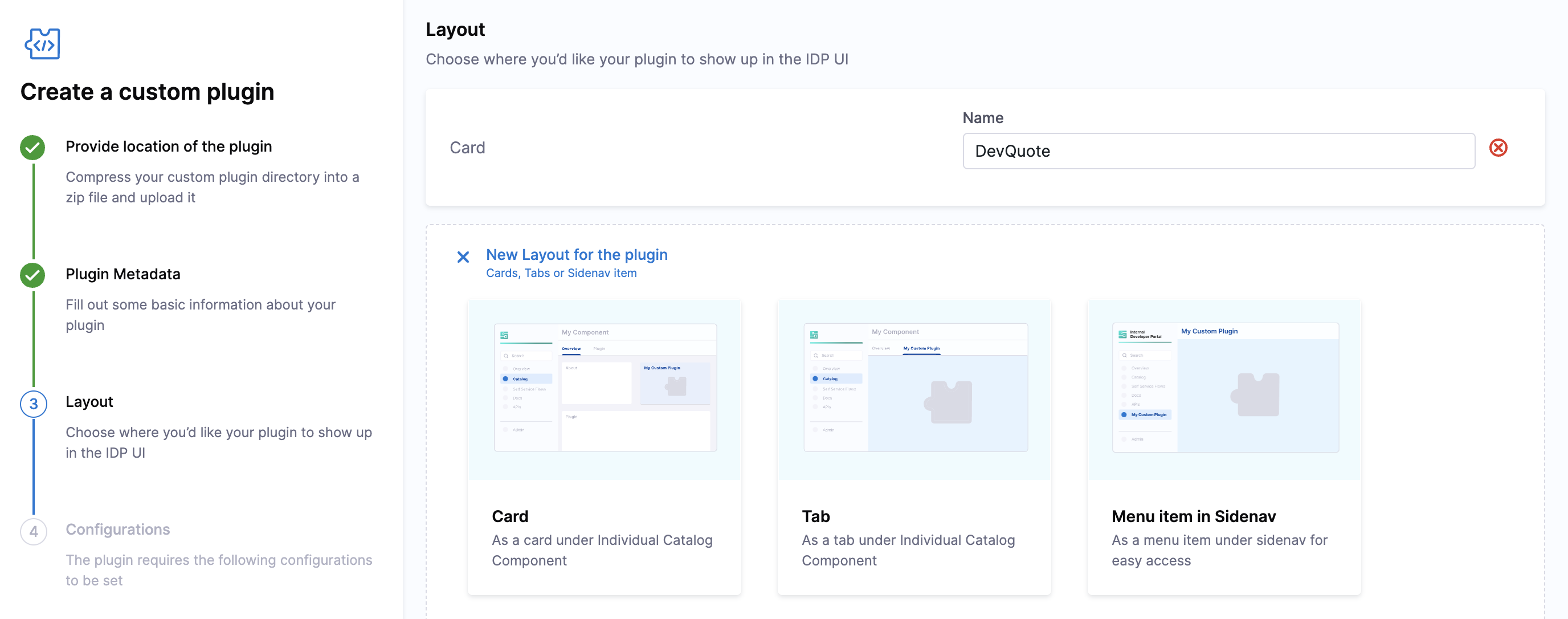Go to Plugin Metadata step

coord(123,275)
